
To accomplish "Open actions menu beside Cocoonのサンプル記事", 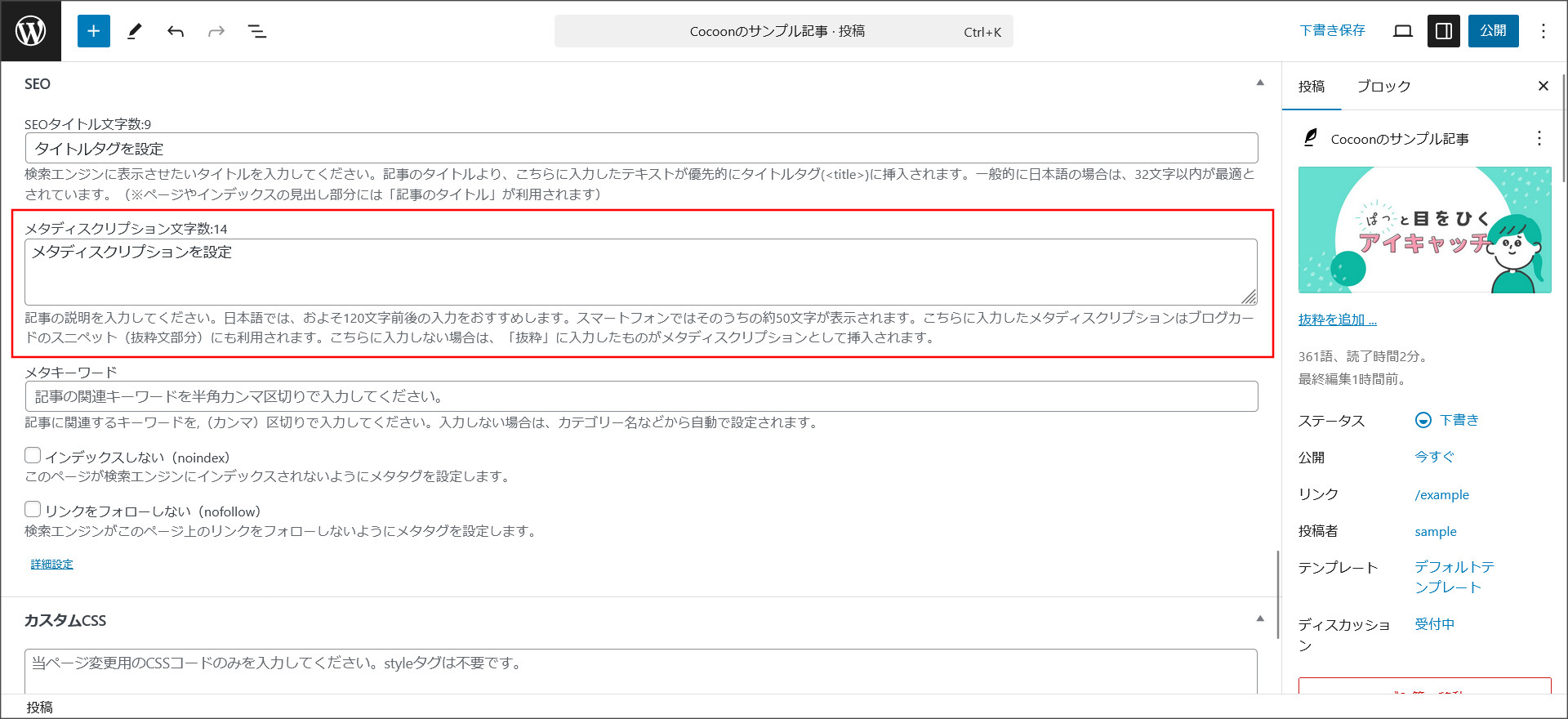I will (x=1539, y=138).
